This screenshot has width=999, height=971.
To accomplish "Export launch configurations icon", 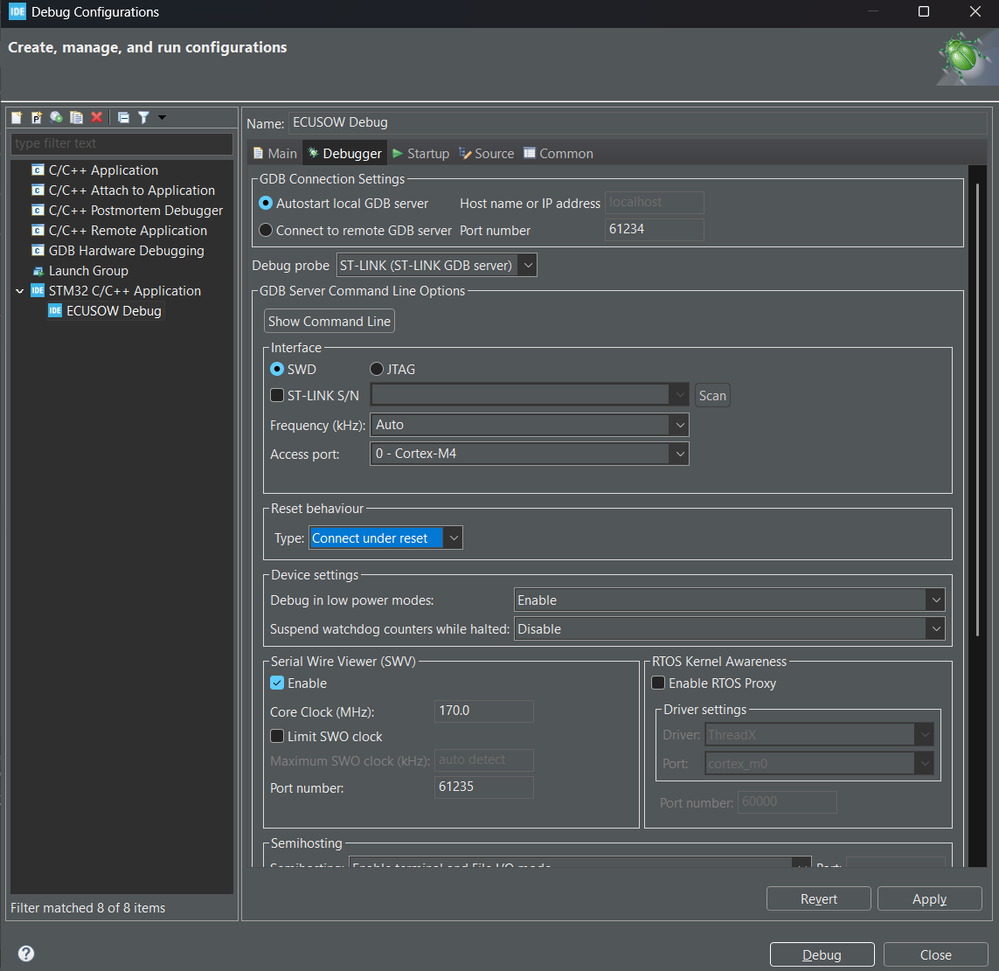I will coord(56,117).
